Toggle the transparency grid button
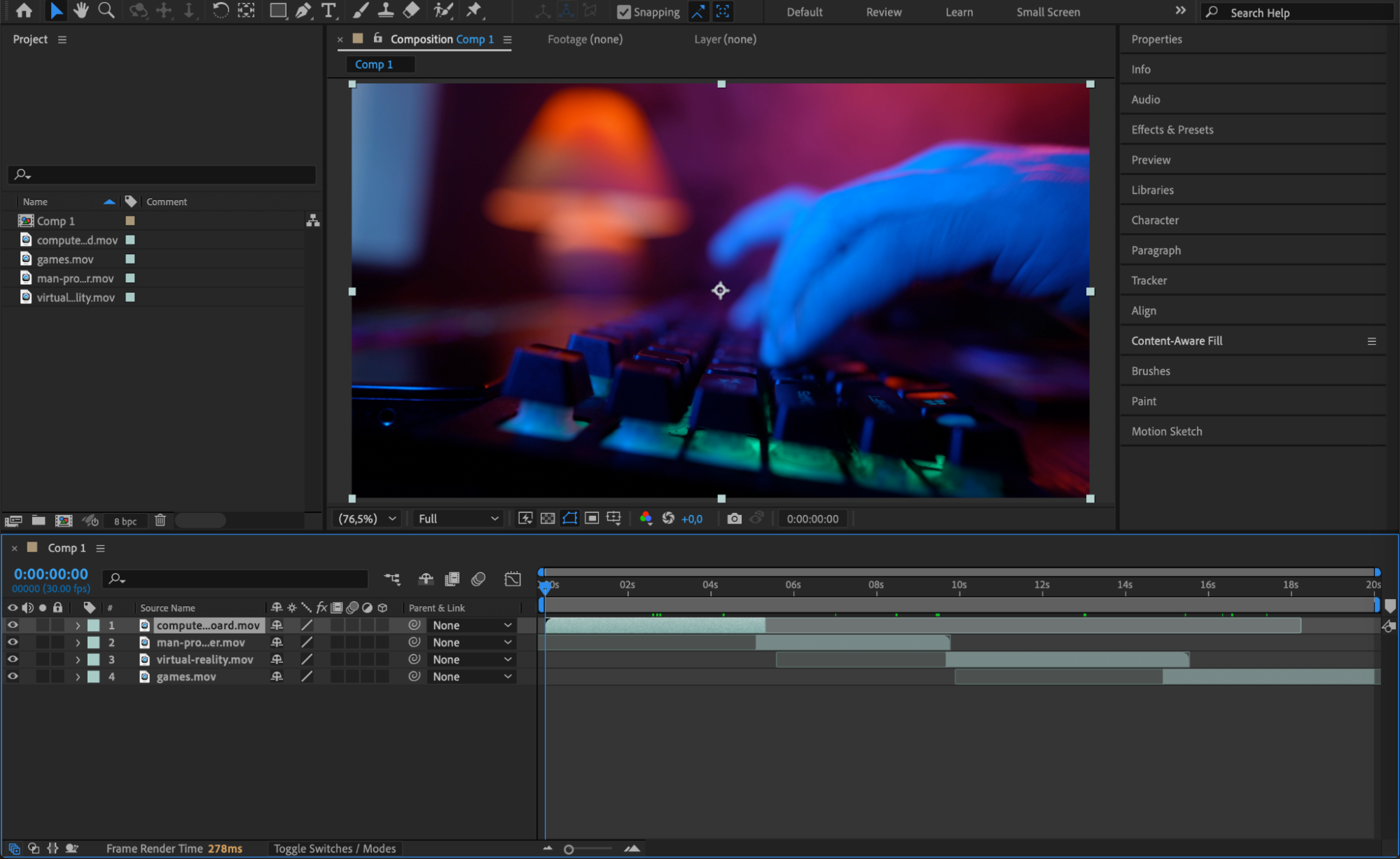 pos(548,518)
